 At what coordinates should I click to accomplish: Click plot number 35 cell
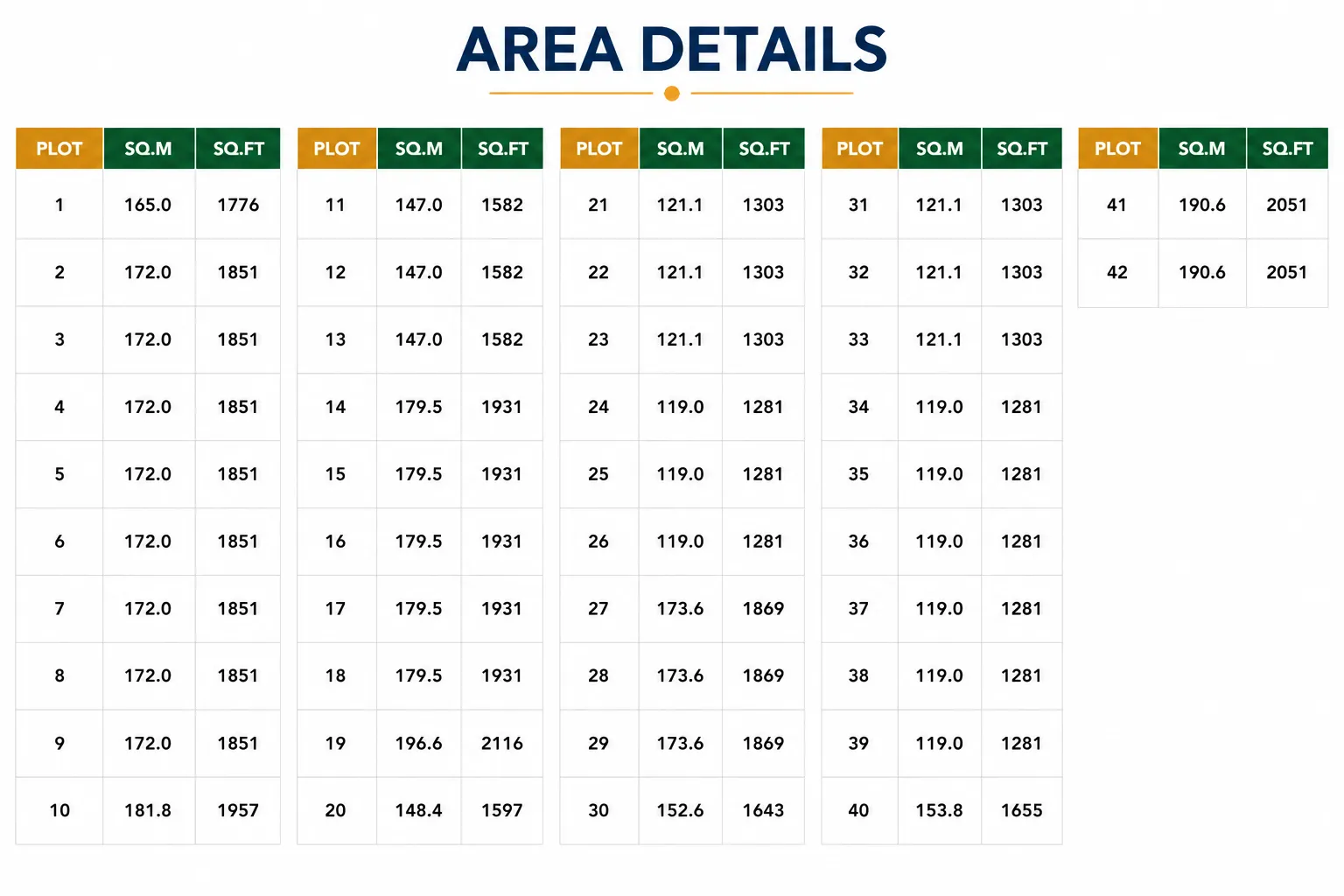pyautogui.click(x=858, y=474)
